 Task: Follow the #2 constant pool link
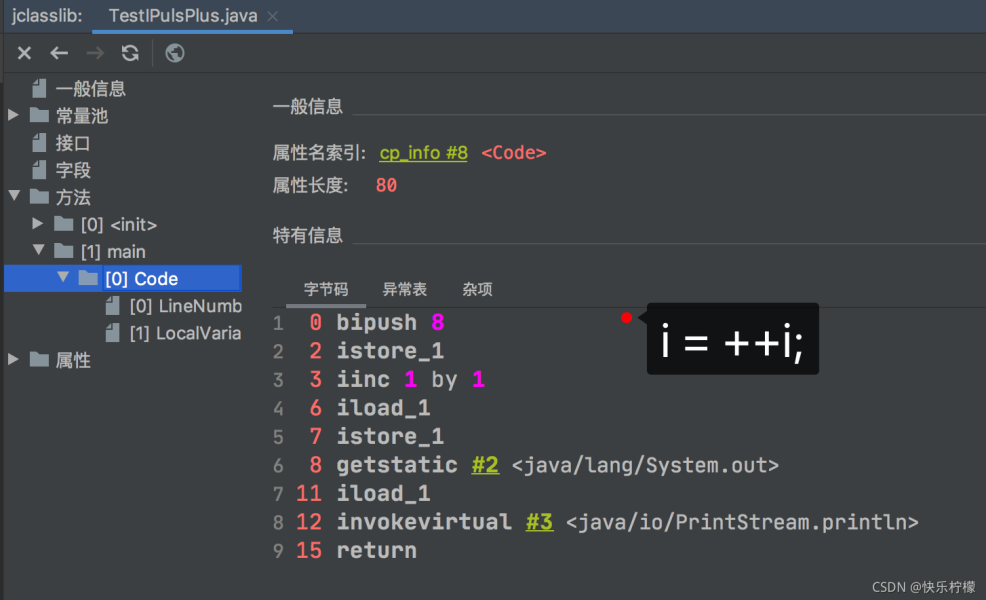click(x=485, y=465)
